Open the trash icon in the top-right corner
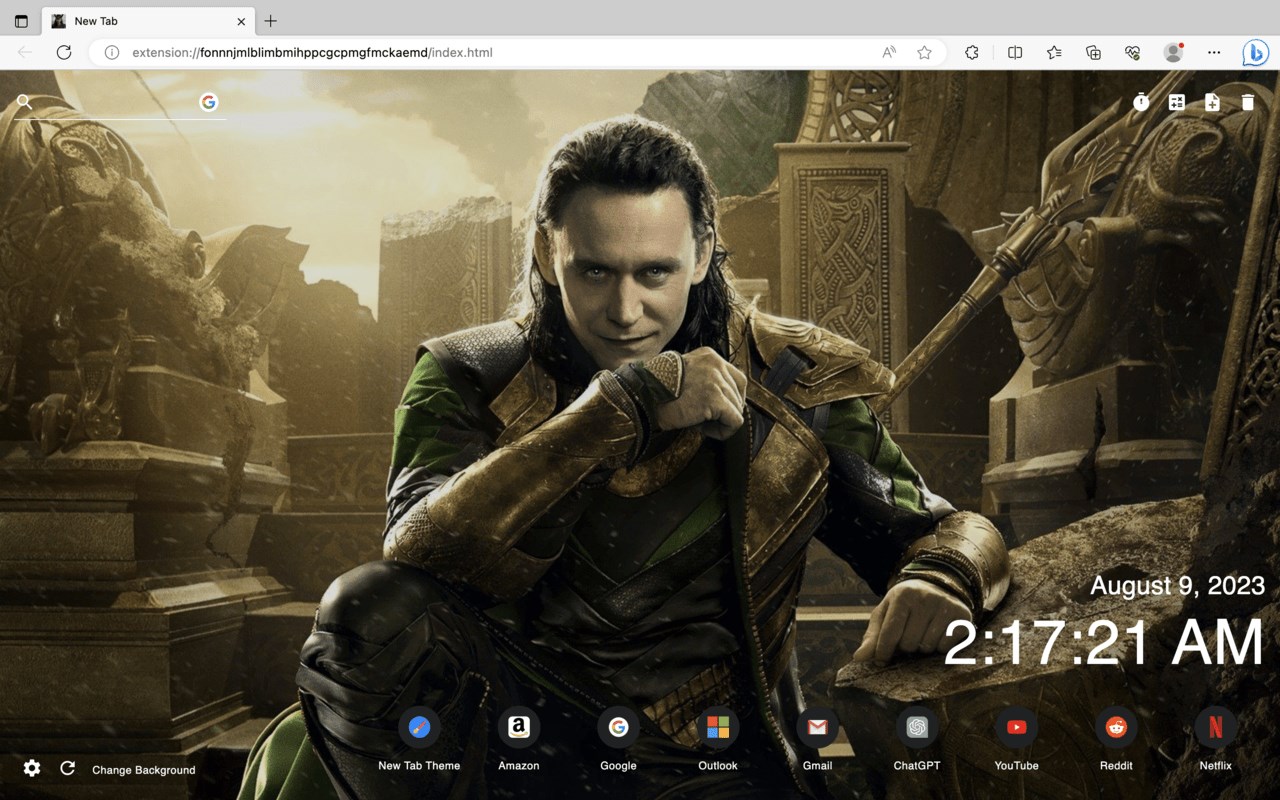Viewport: 1280px width, 800px height. point(1246,102)
